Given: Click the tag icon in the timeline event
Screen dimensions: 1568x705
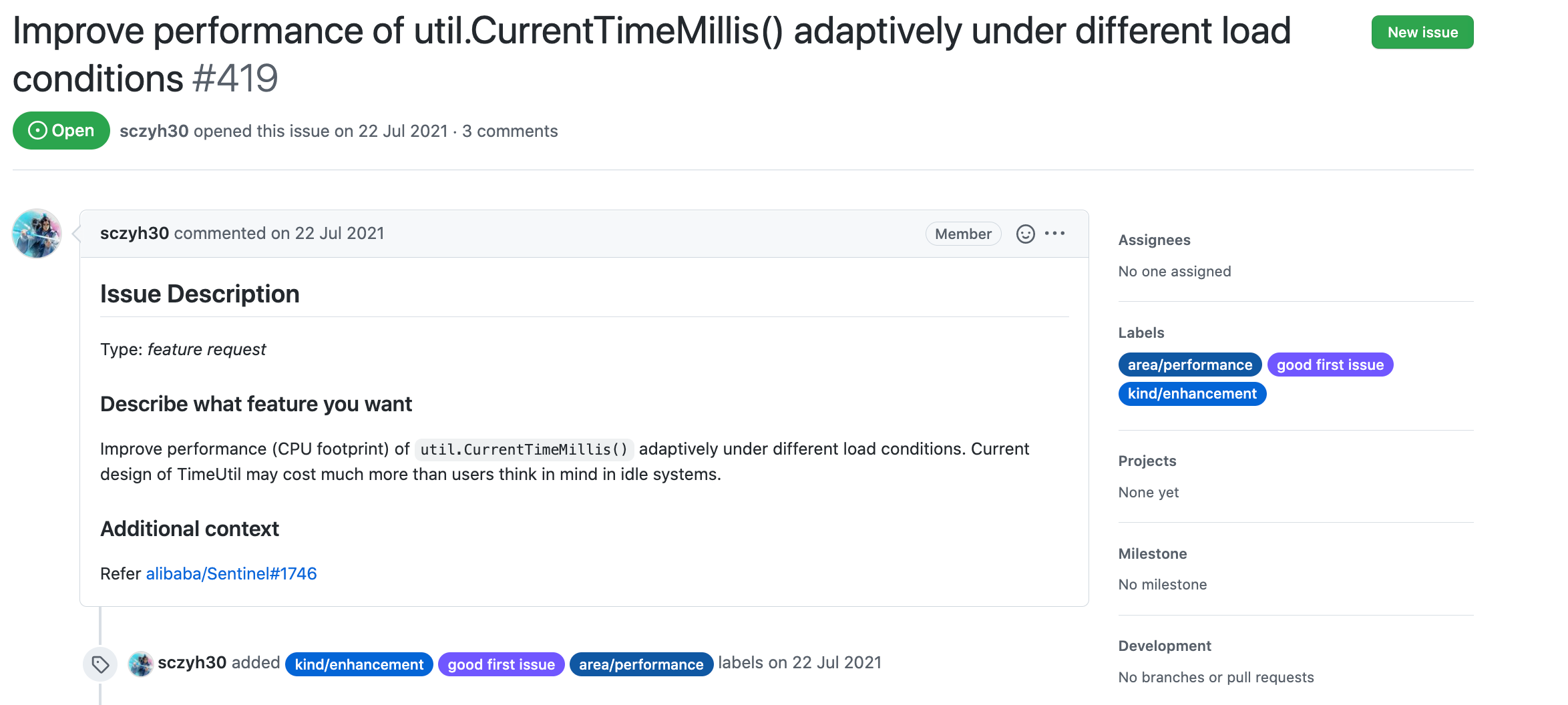Looking at the screenshot, I should coord(100,664).
